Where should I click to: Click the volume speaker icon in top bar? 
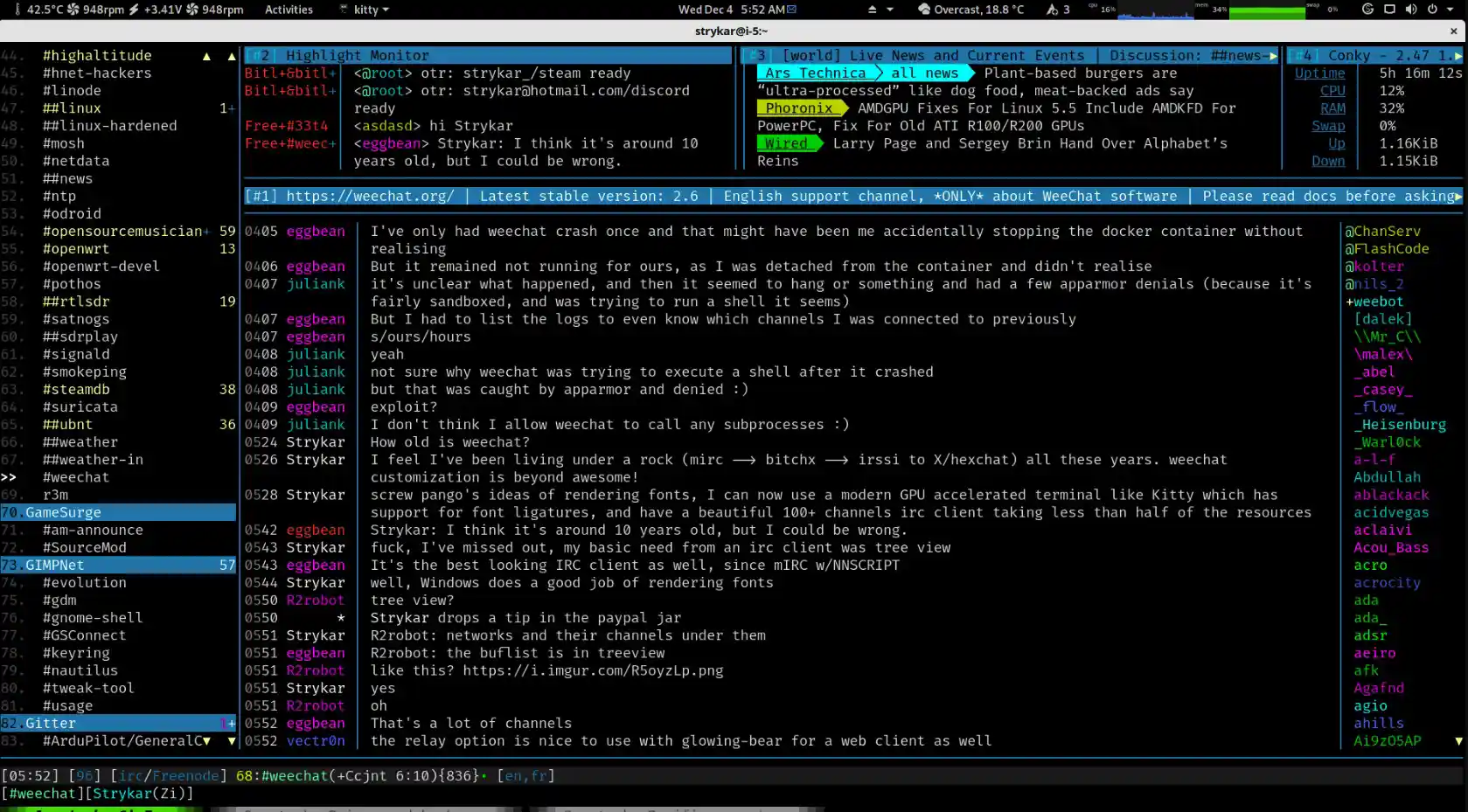tap(1410, 10)
